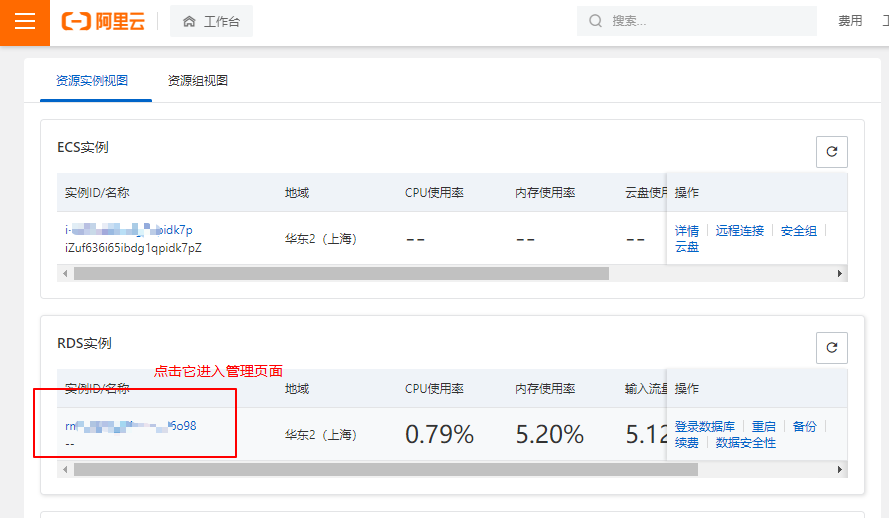The width and height of the screenshot is (889, 518).
Task: Click 华东2（上海） in the ECS row
Action: (x=320, y=239)
